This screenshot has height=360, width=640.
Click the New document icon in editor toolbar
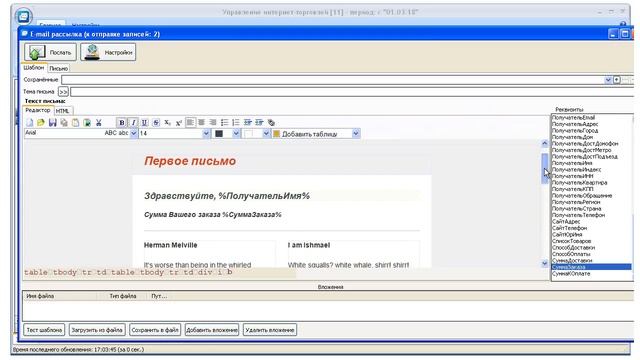click(29, 122)
